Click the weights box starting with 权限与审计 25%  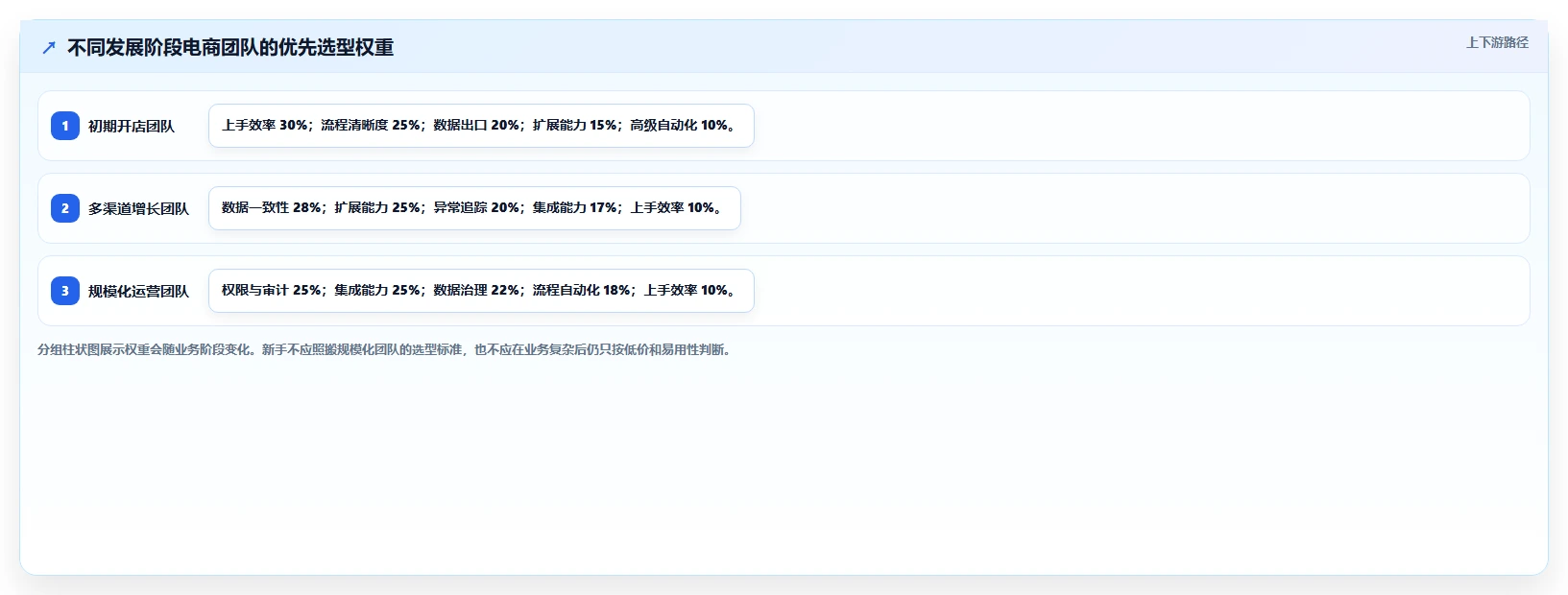pyautogui.click(x=481, y=291)
